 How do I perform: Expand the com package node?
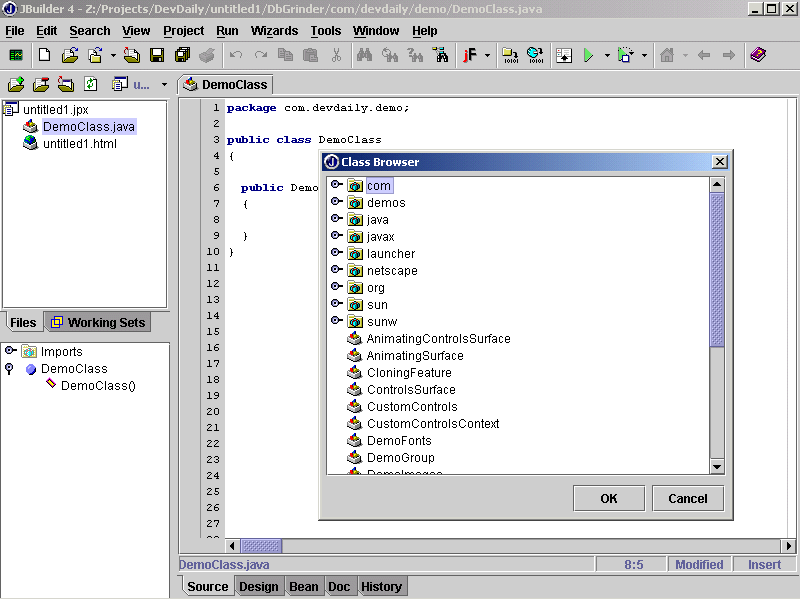click(336, 185)
